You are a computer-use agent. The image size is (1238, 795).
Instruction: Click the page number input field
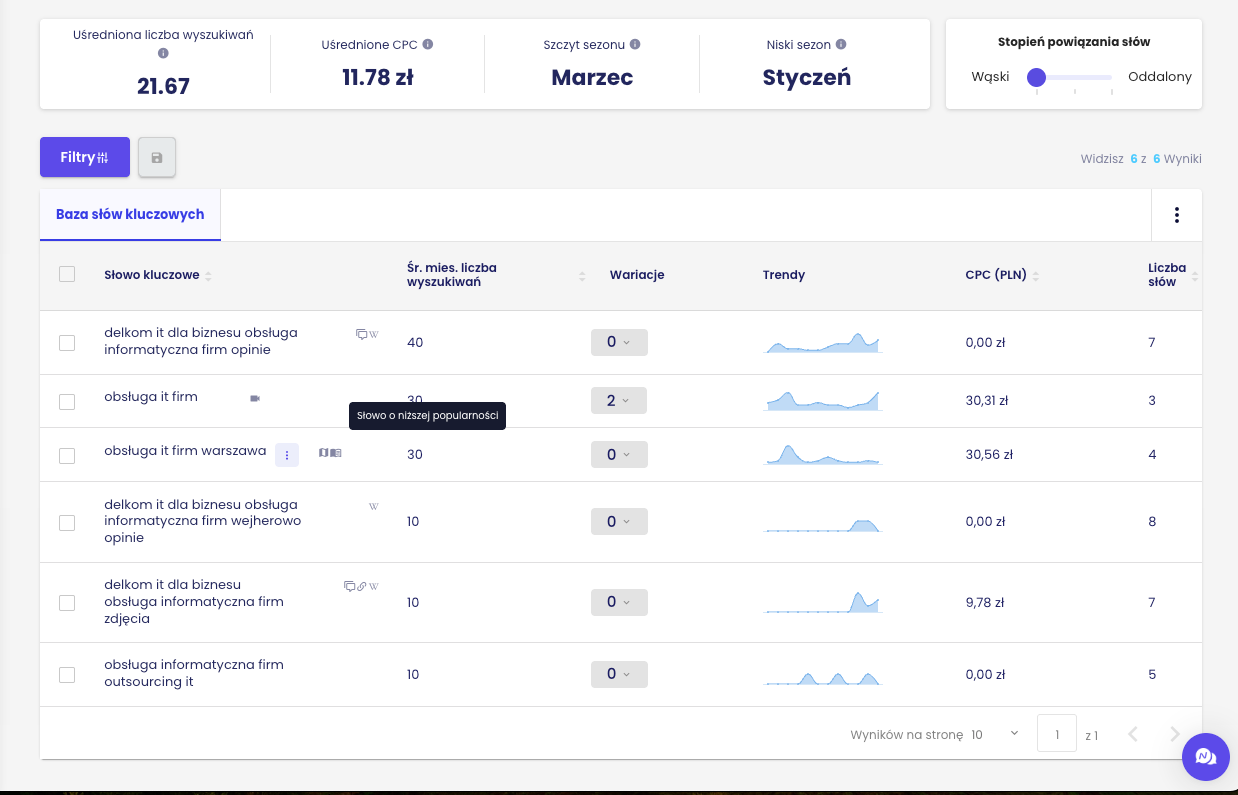[1056, 734]
